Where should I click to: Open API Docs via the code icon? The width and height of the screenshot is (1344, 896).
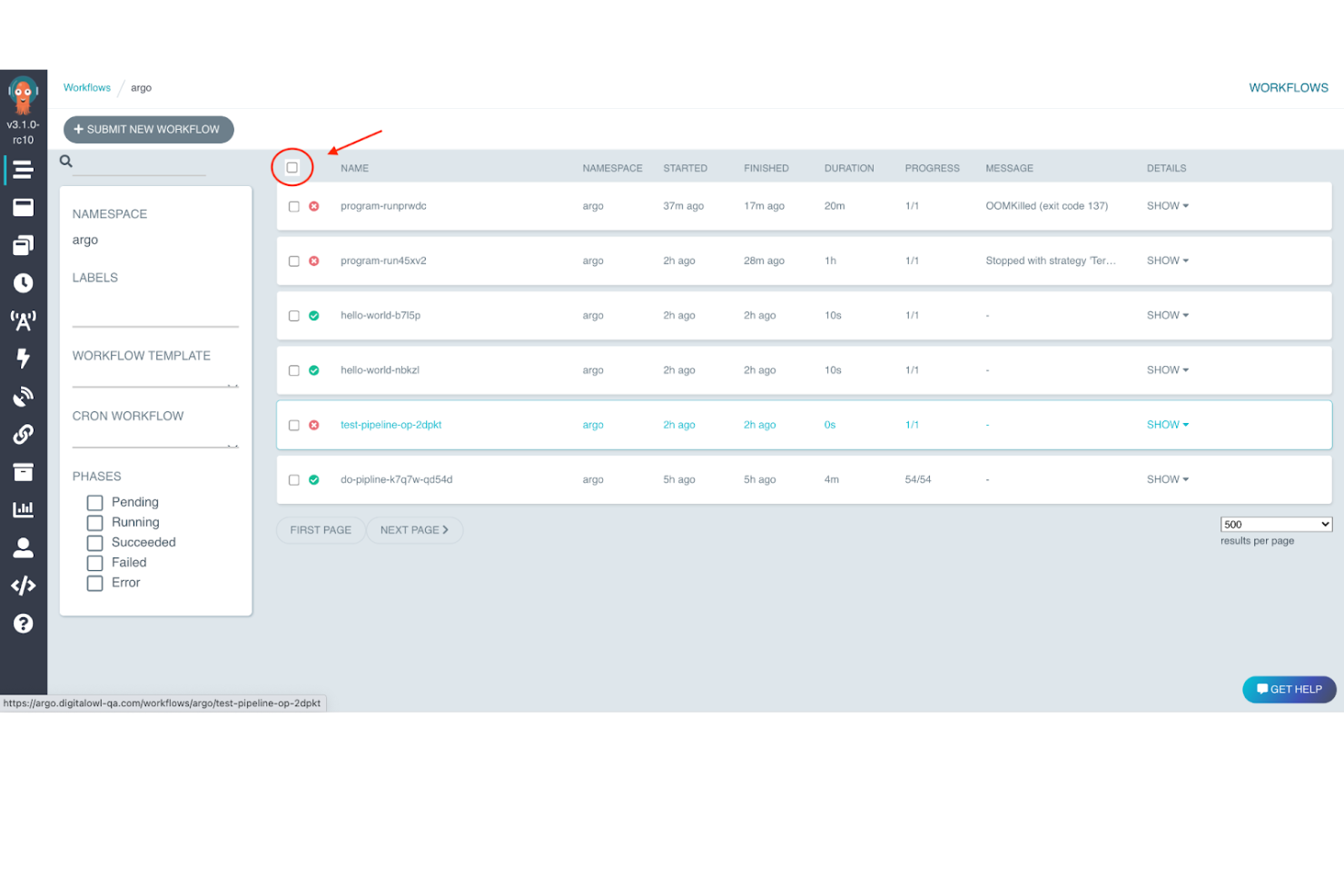tap(23, 586)
